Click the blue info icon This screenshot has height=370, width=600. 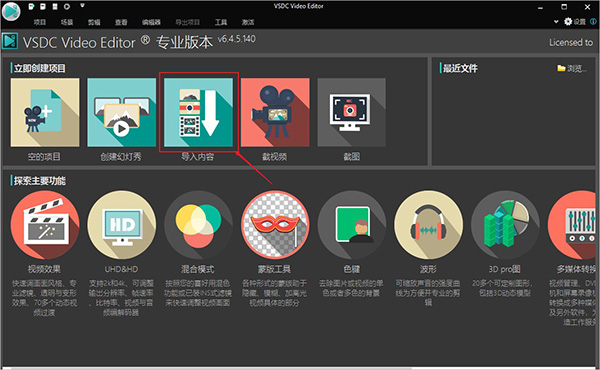[593, 21]
